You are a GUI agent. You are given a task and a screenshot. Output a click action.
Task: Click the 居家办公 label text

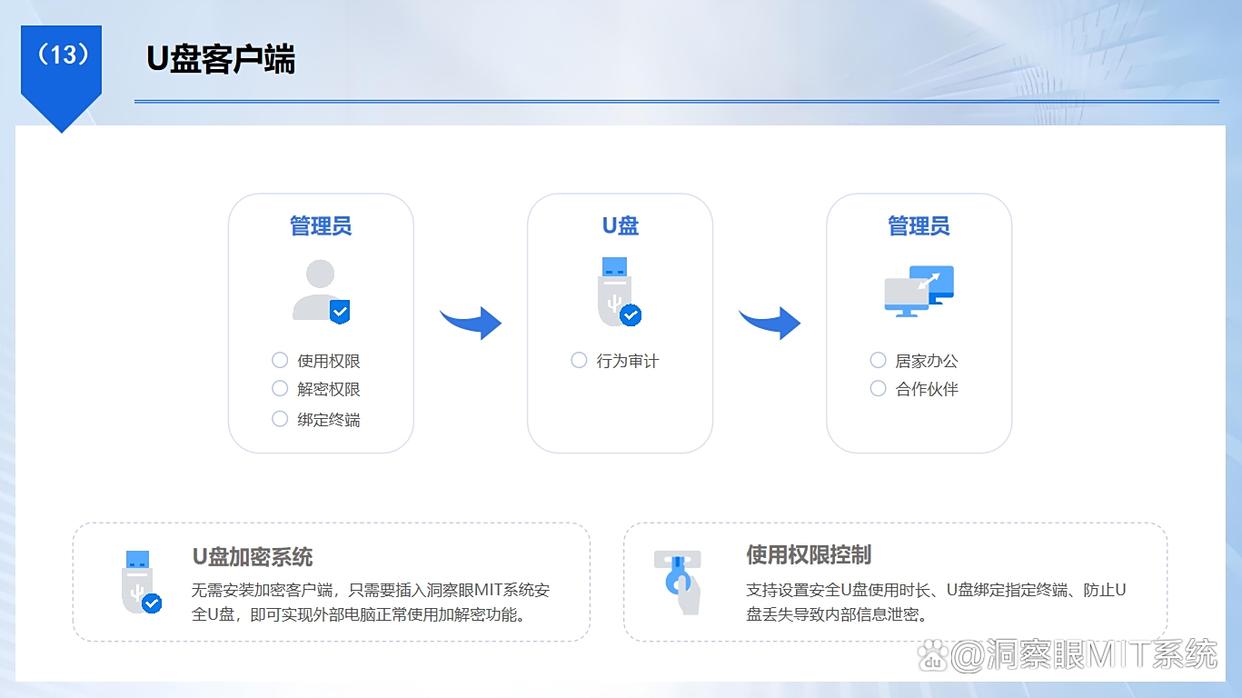(x=926, y=361)
